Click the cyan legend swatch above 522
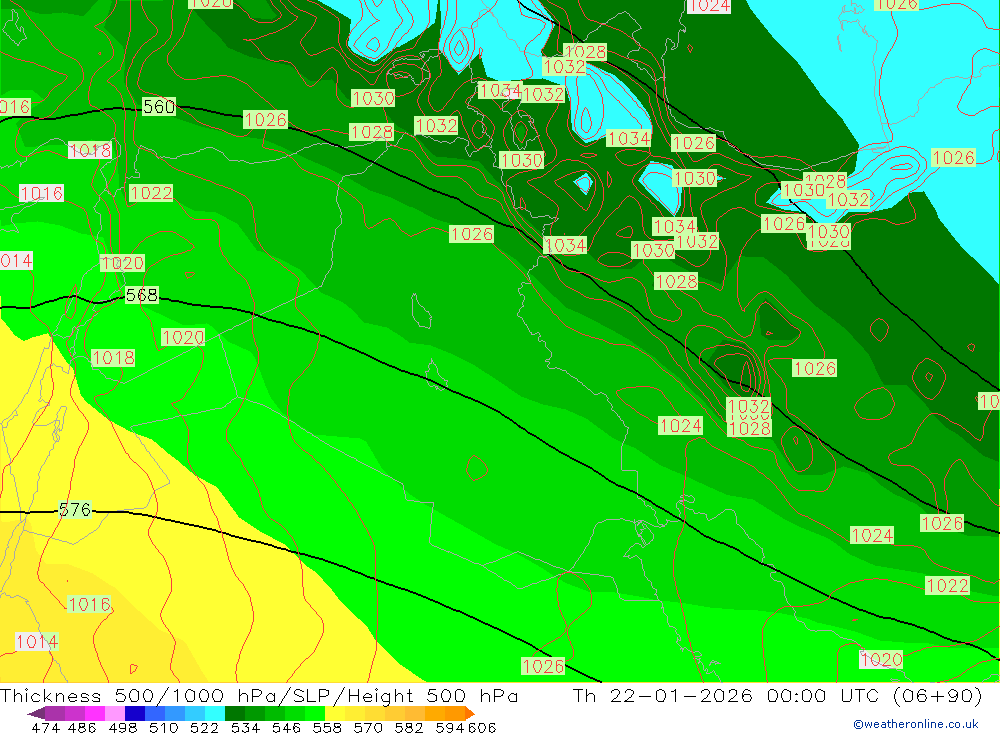Screen dimensions: 1000x733 pos(215,713)
